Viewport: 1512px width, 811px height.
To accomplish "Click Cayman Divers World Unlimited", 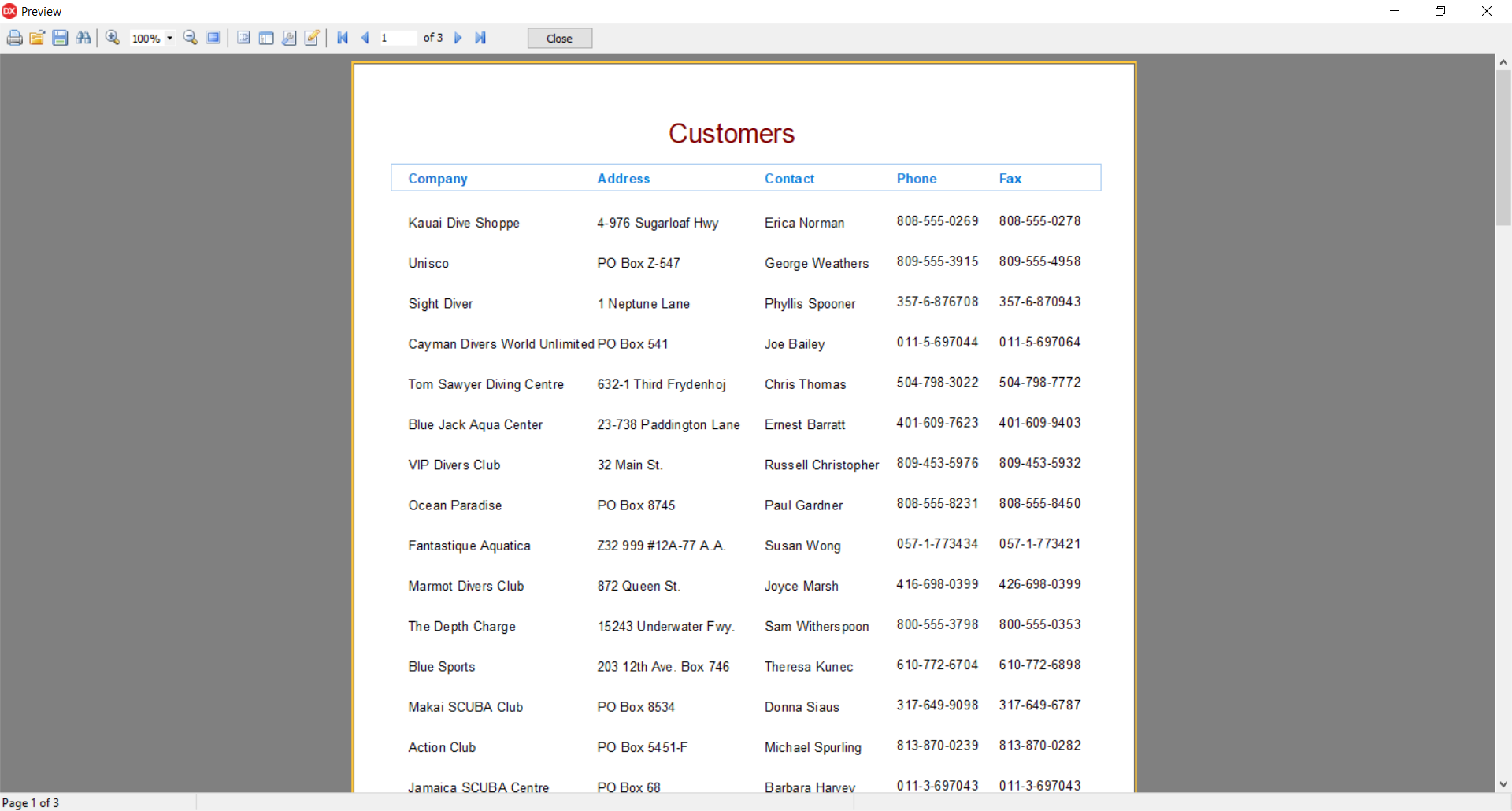I will 501,344.
